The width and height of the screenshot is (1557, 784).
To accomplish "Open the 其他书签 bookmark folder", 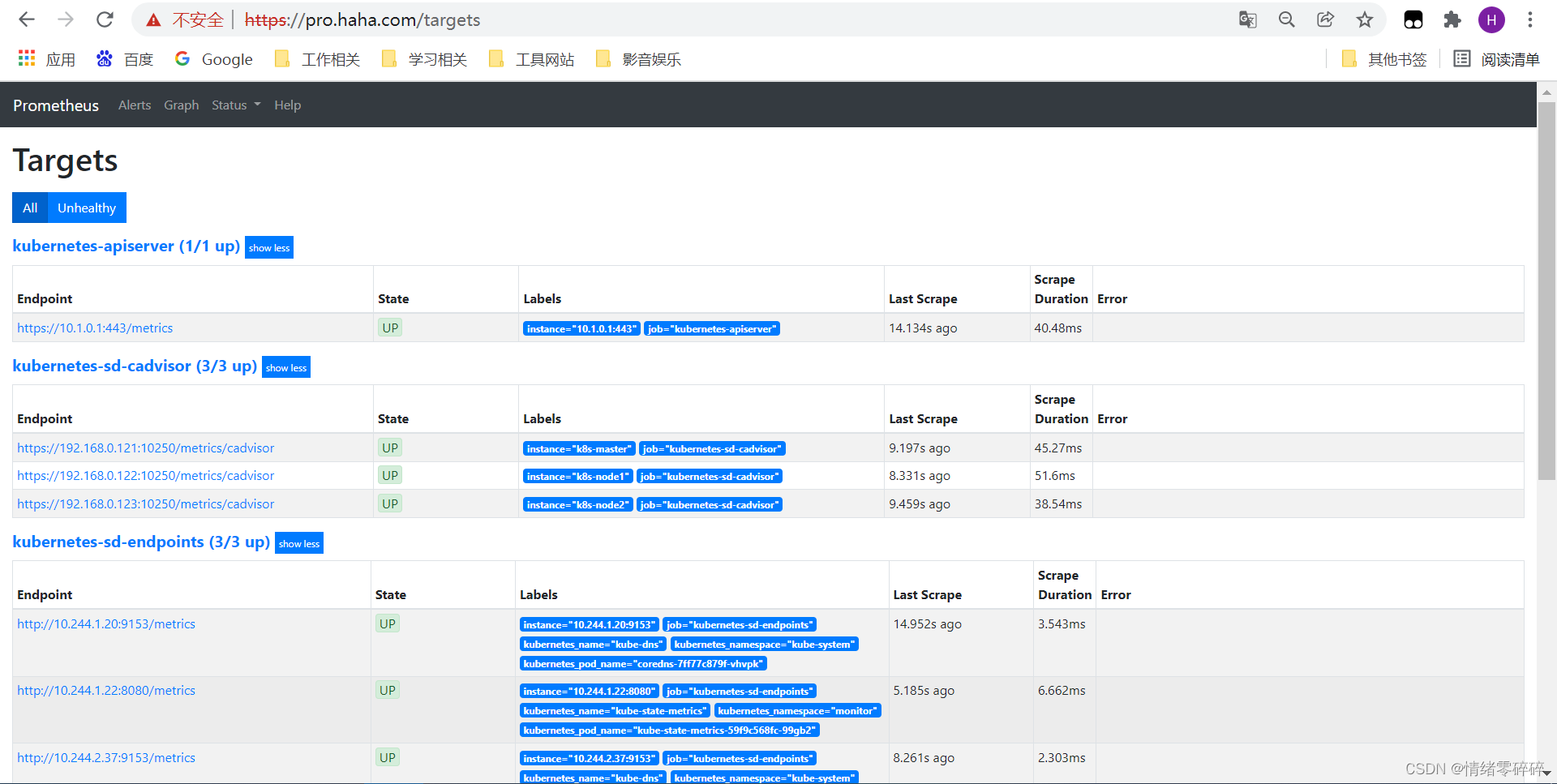I will (x=1383, y=59).
